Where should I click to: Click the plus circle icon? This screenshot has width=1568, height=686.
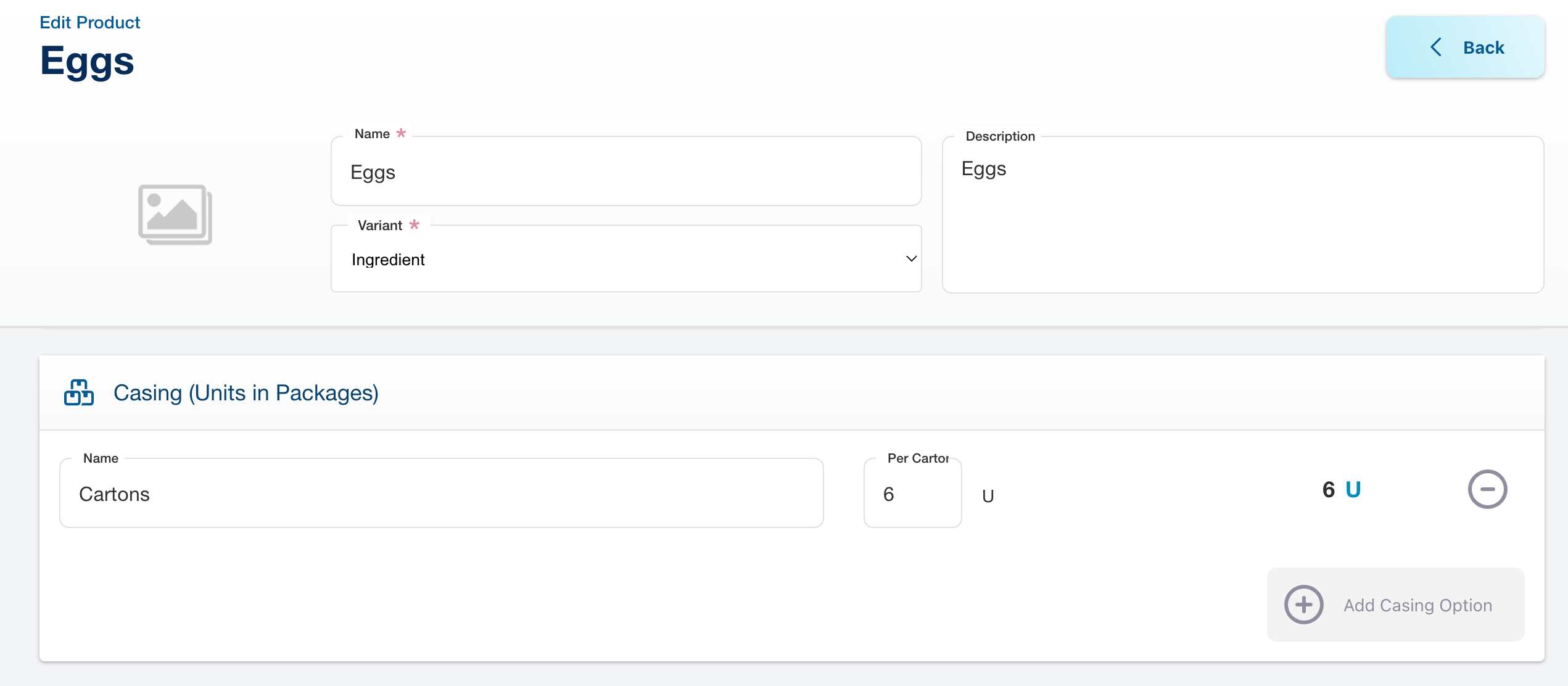(1303, 605)
